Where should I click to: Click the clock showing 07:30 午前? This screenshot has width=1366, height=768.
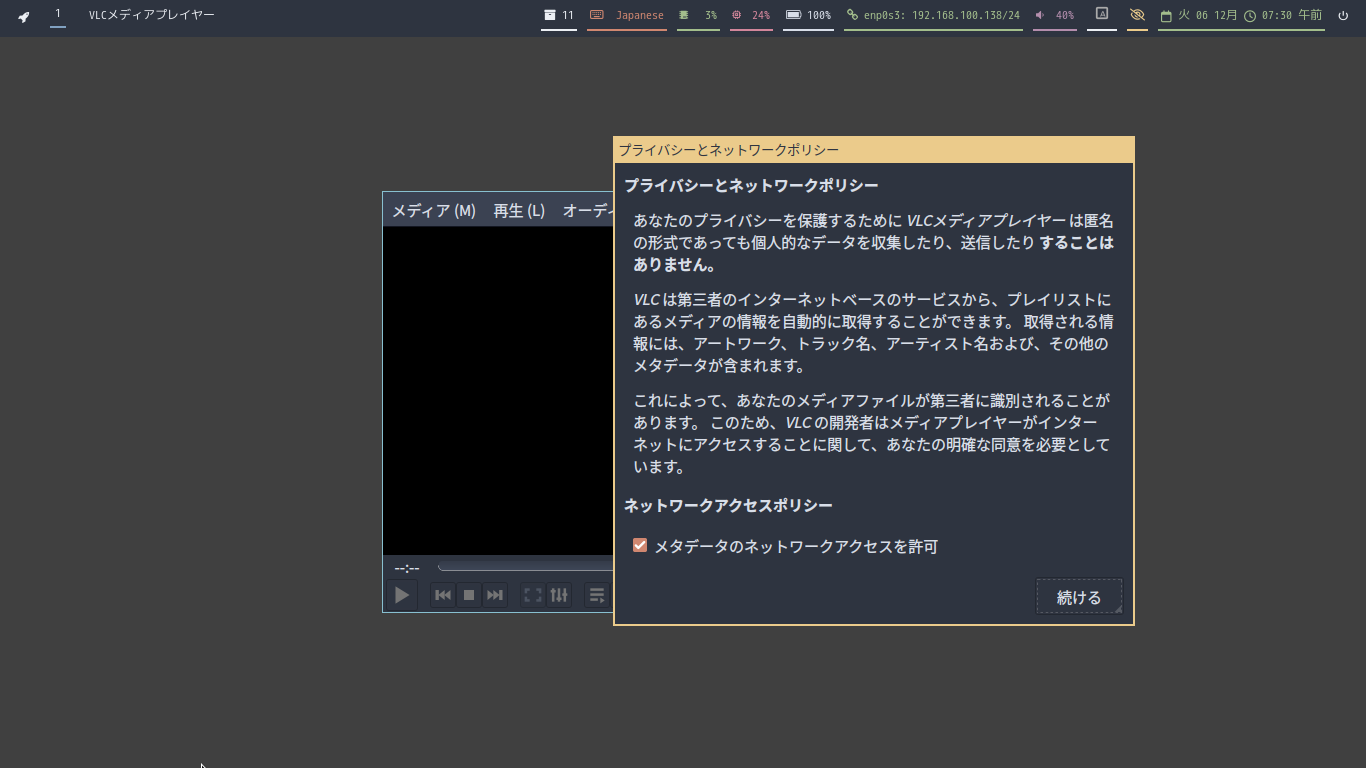click(1283, 15)
